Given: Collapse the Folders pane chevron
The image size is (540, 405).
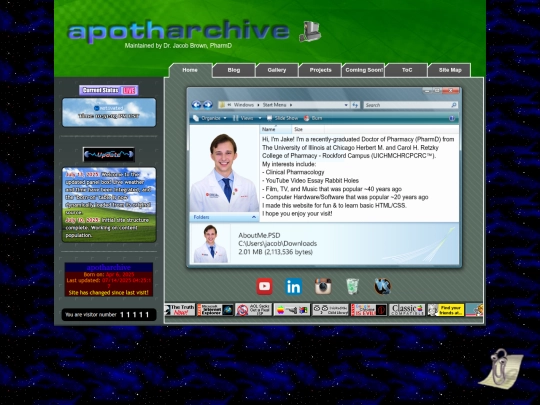Looking at the screenshot, I should pyautogui.click(x=254, y=217).
